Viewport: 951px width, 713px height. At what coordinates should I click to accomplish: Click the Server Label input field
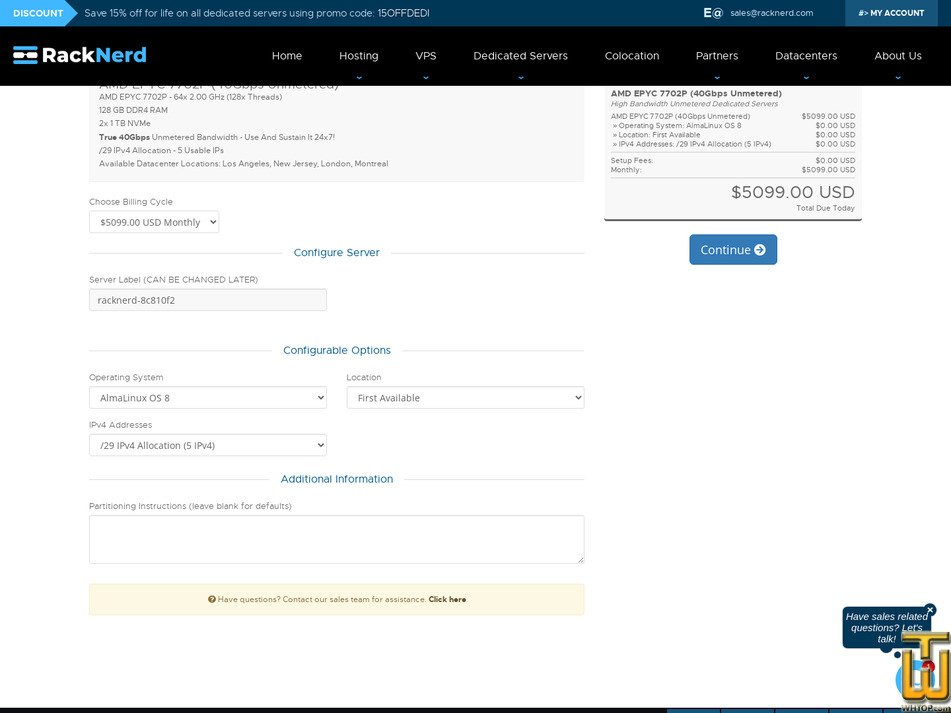[x=207, y=299]
